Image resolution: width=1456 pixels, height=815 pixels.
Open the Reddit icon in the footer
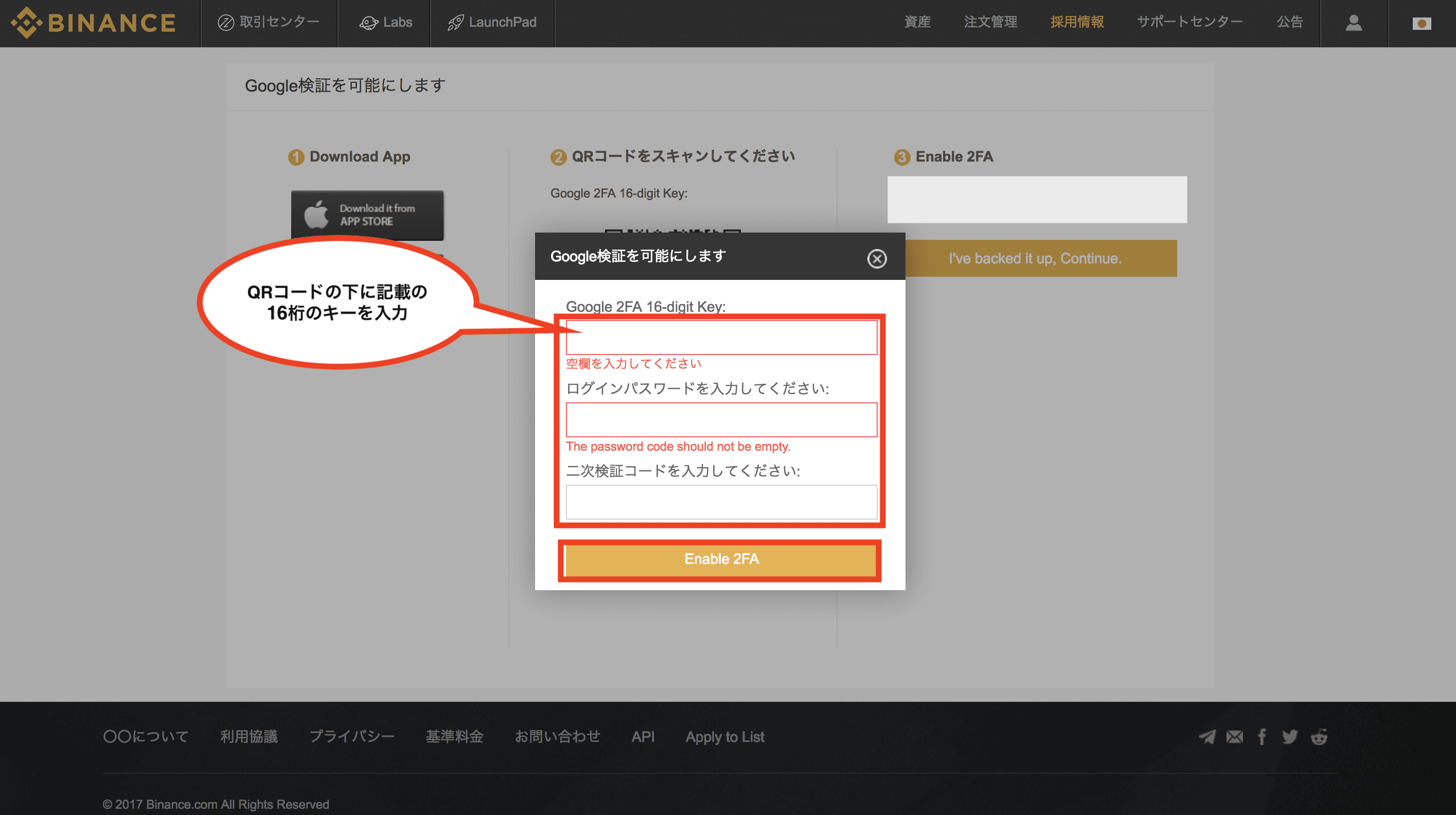(1319, 736)
